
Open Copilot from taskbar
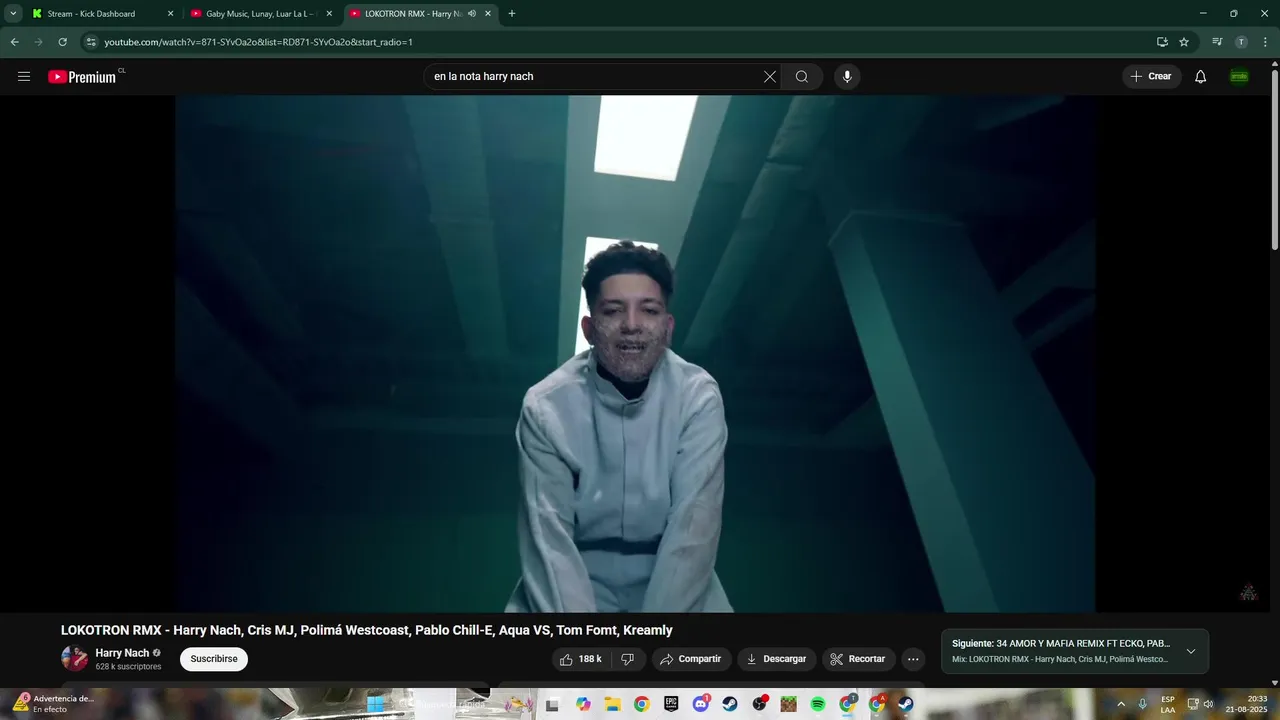583,705
